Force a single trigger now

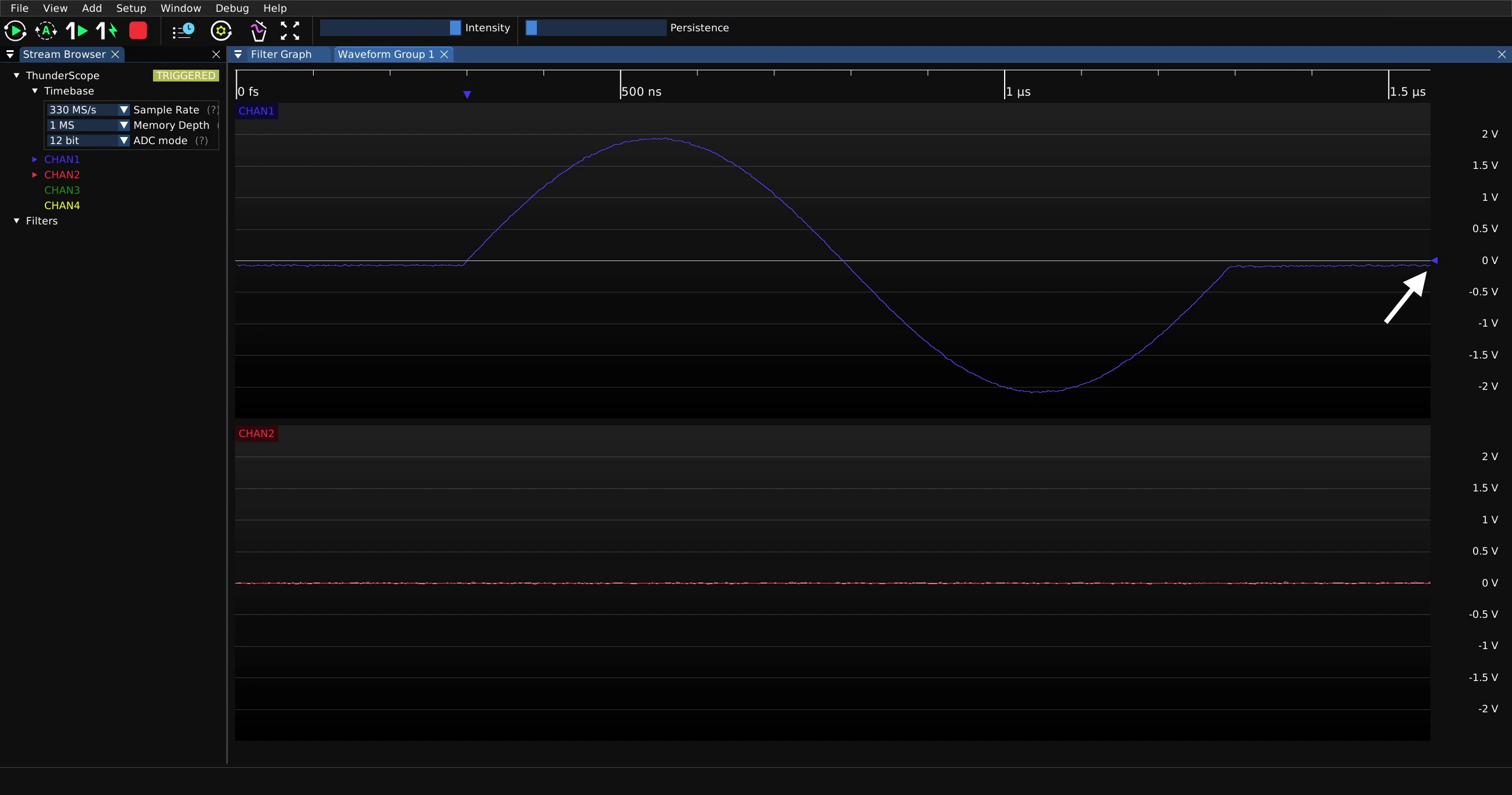[107, 31]
